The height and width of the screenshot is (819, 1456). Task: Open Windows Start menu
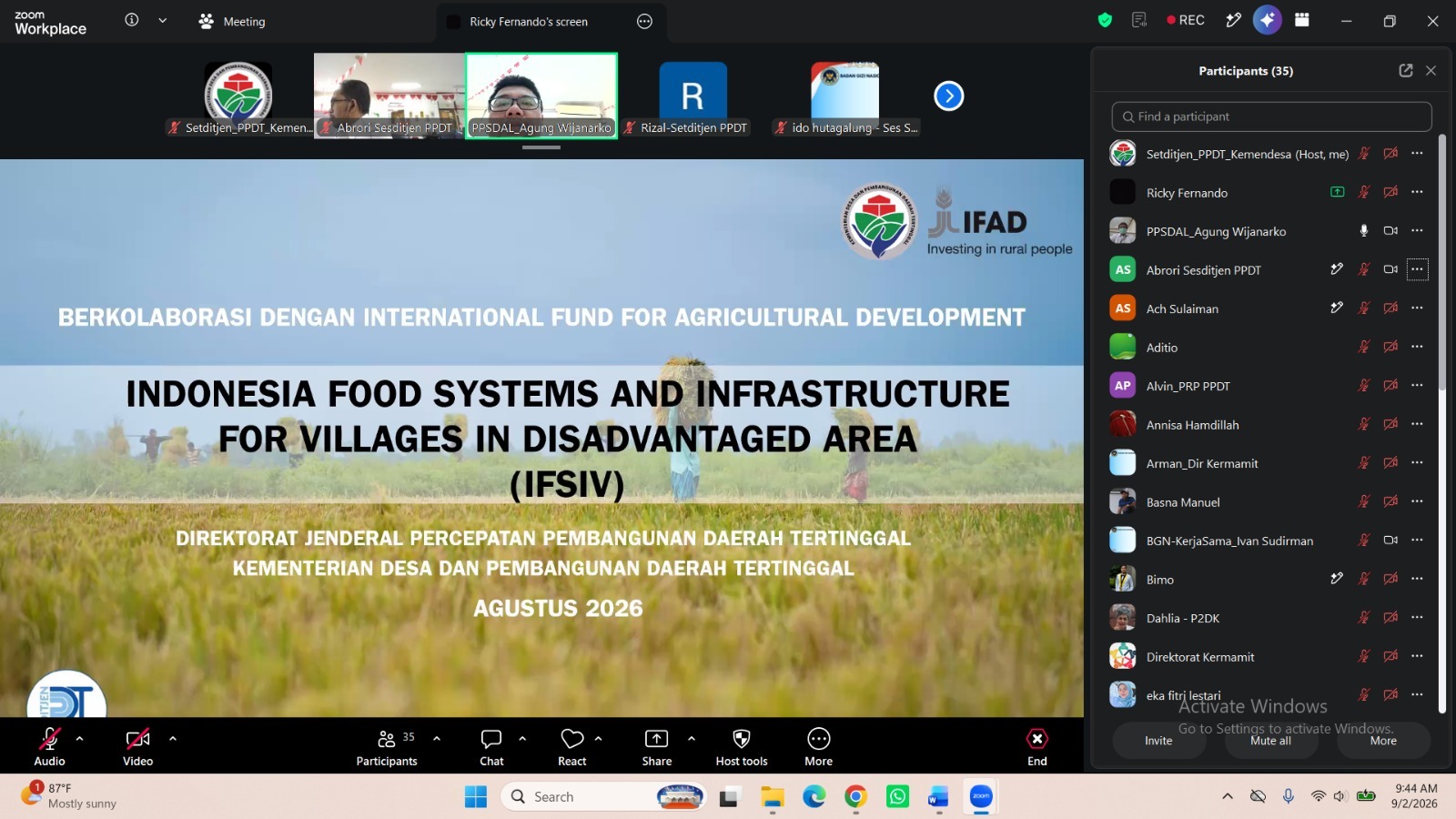(x=476, y=797)
